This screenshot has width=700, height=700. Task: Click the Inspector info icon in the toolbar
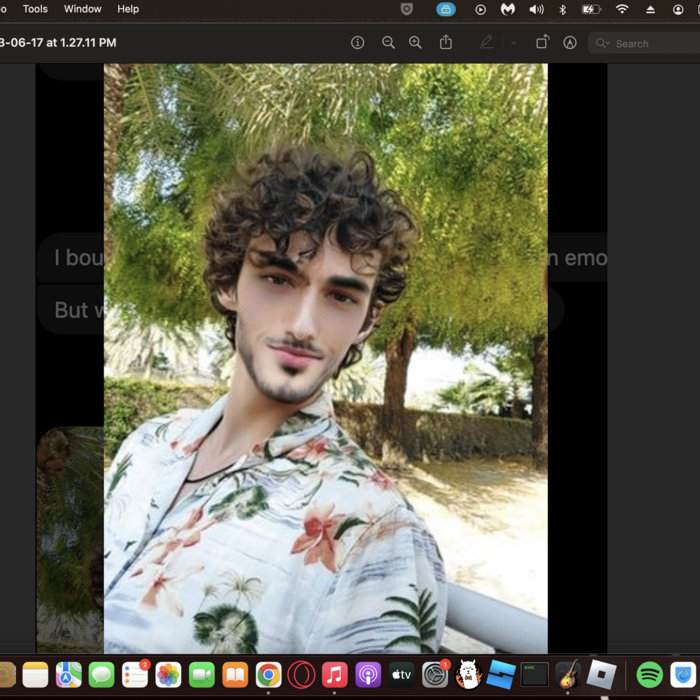(x=357, y=43)
